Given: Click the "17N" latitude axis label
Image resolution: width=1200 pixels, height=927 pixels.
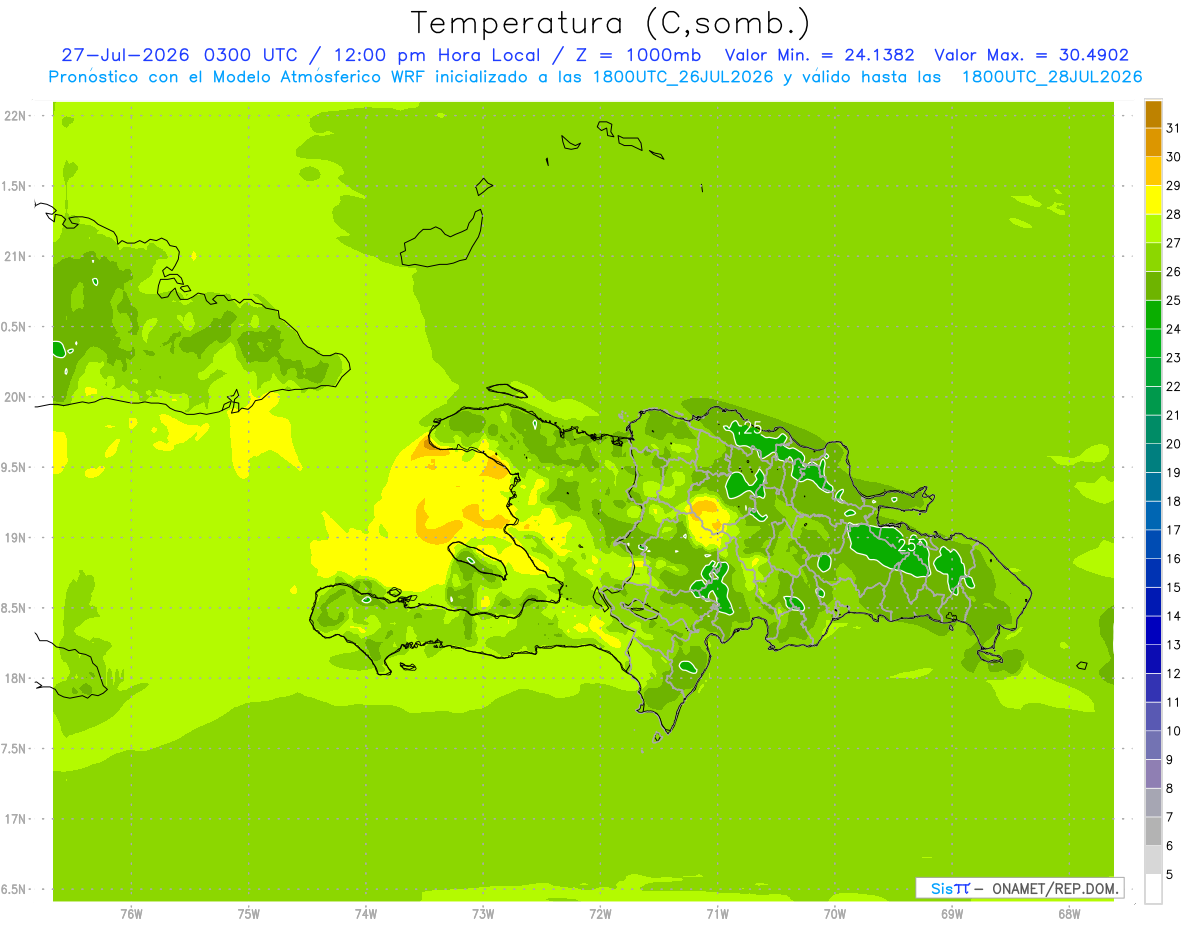Looking at the screenshot, I should [17, 819].
